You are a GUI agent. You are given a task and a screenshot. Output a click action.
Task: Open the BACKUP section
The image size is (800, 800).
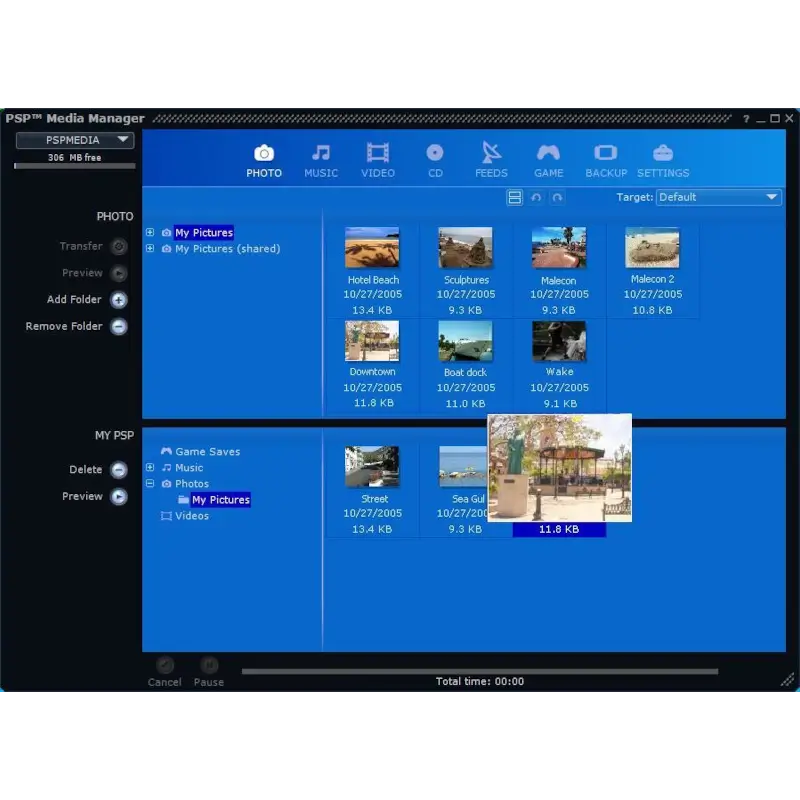[x=605, y=154]
